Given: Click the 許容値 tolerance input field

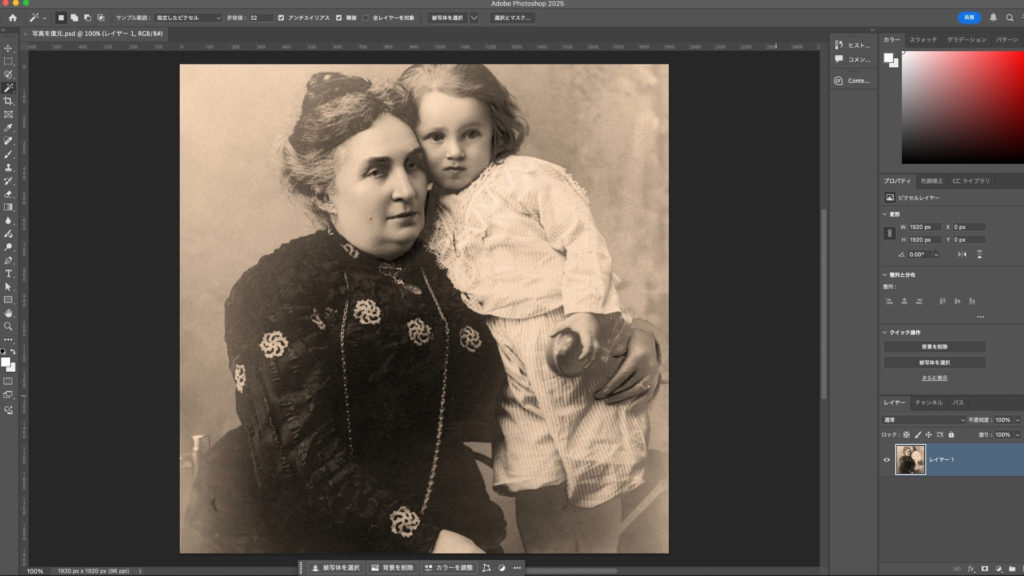Looking at the screenshot, I should pyautogui.click(x=261, y=18).
